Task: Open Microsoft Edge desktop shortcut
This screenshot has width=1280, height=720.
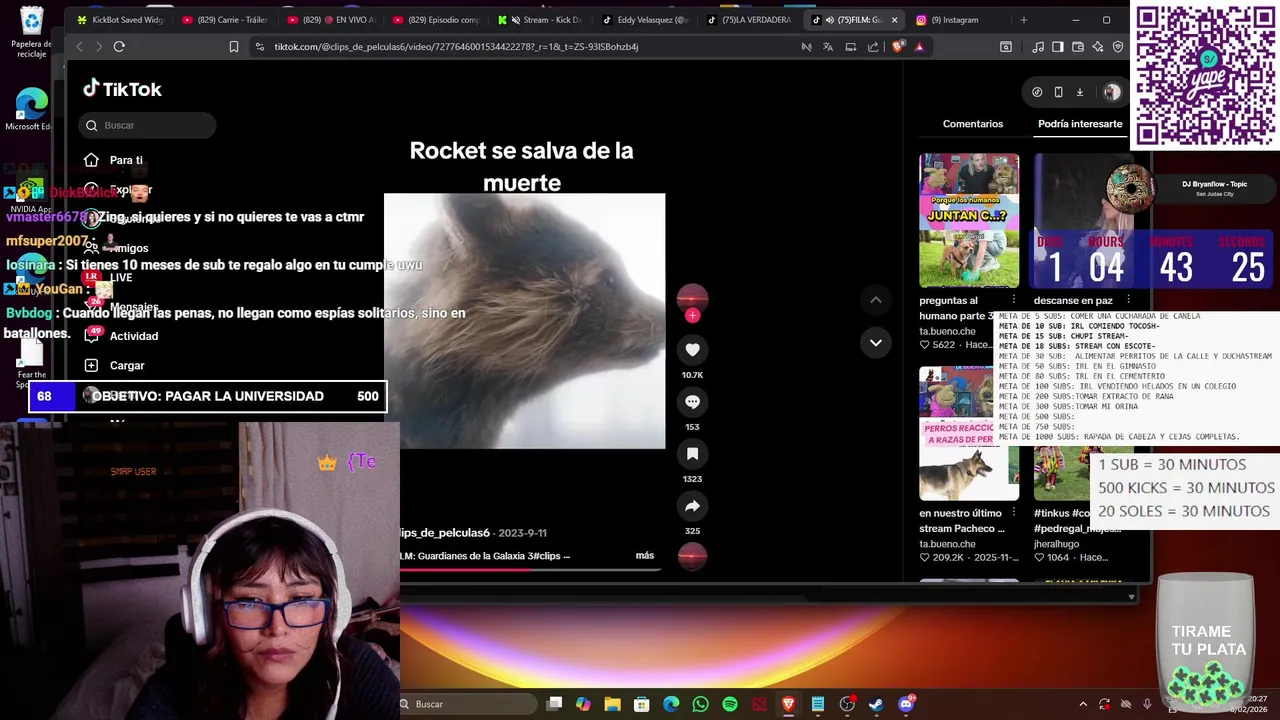Action: tap(30, 109)
